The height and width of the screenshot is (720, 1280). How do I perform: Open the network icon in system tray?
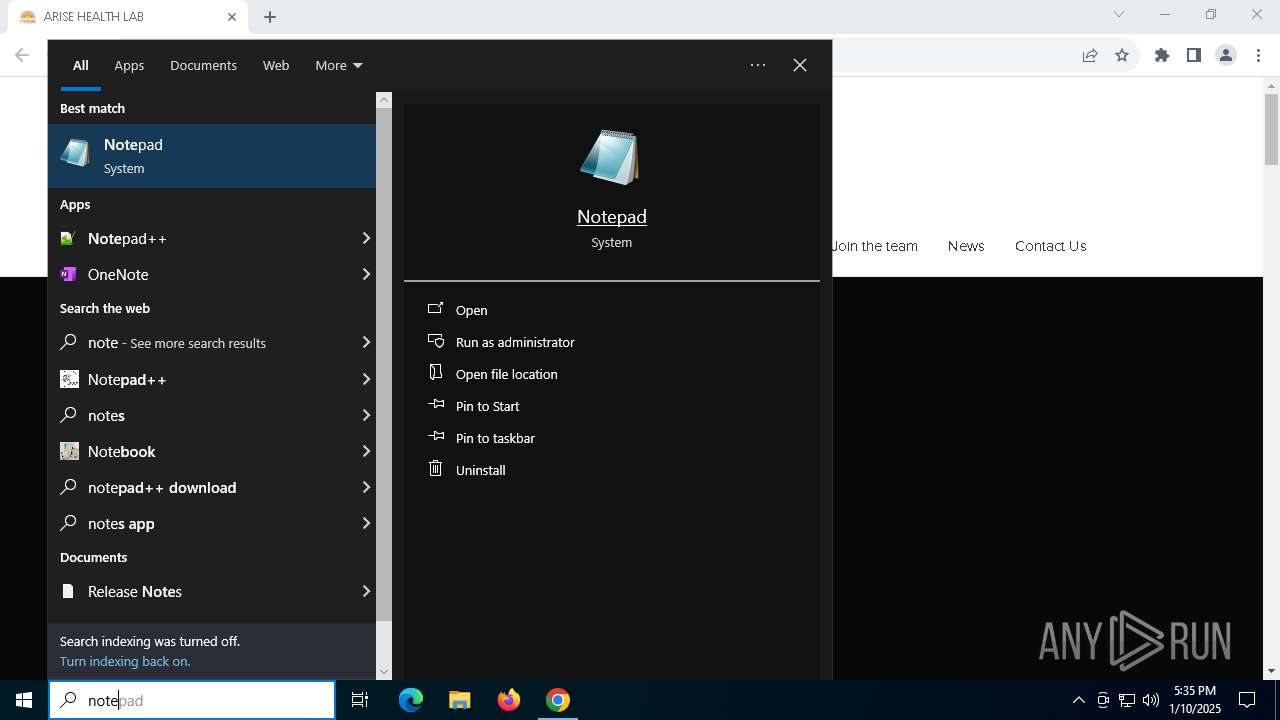click(x=1127, y=700)
